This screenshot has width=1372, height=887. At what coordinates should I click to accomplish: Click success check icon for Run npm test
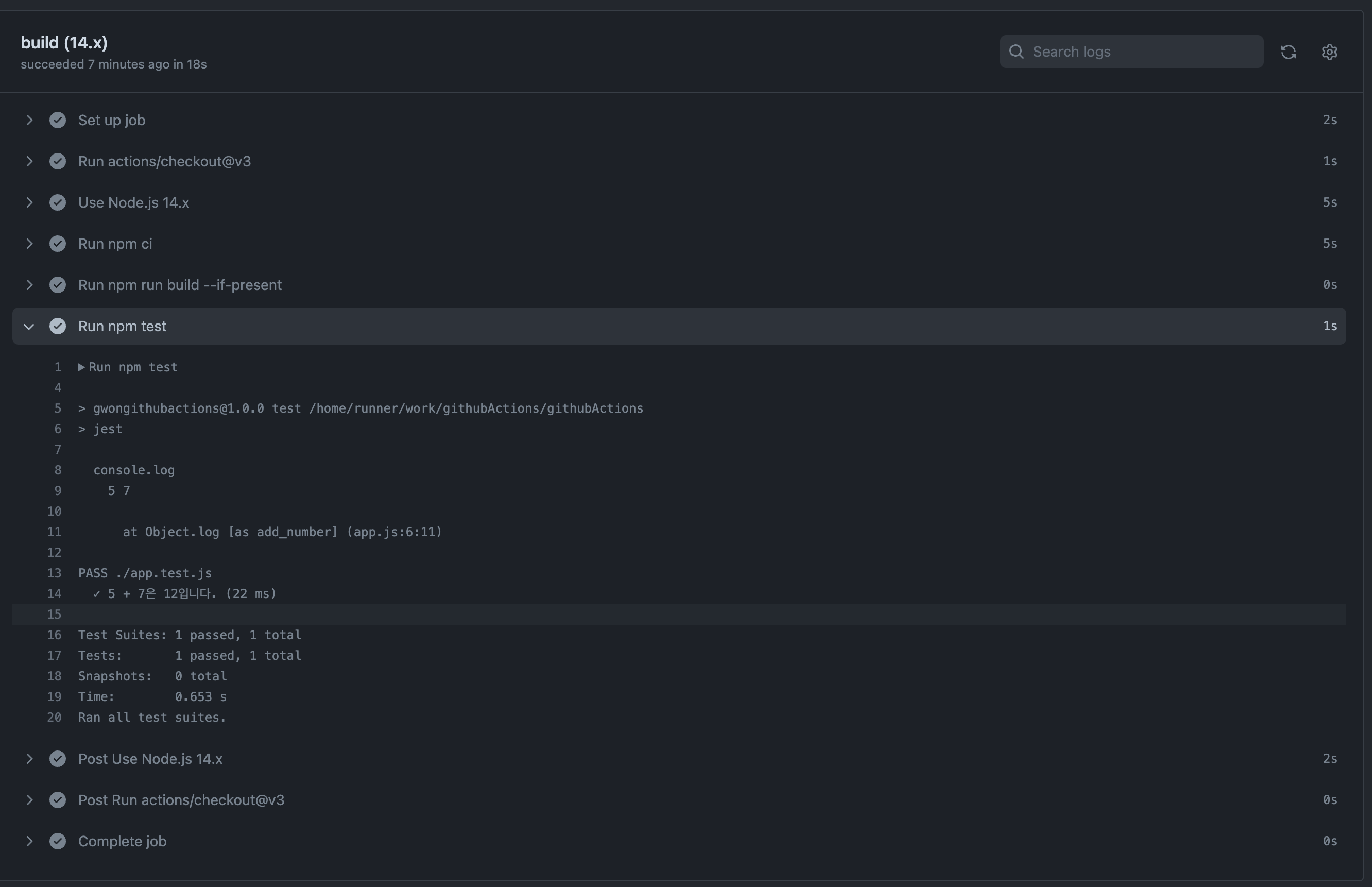58,326
